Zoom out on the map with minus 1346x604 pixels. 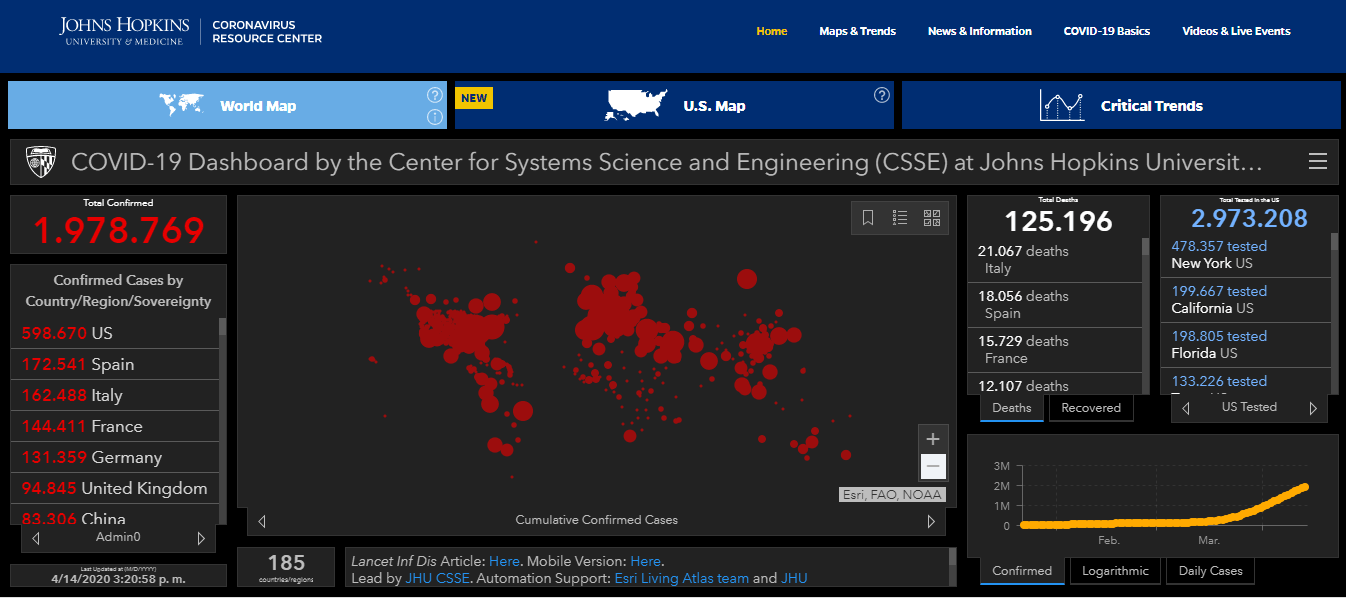pyautogui.click(x=933, y=466)
